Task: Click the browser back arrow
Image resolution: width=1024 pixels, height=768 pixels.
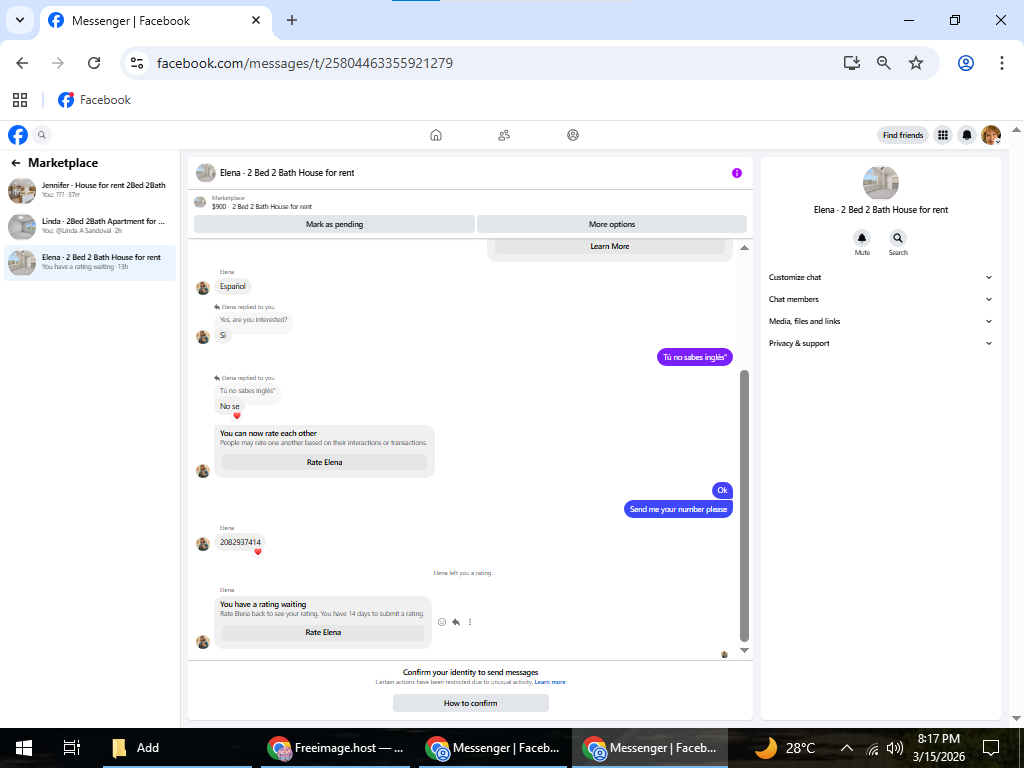Action: [22, 63]
